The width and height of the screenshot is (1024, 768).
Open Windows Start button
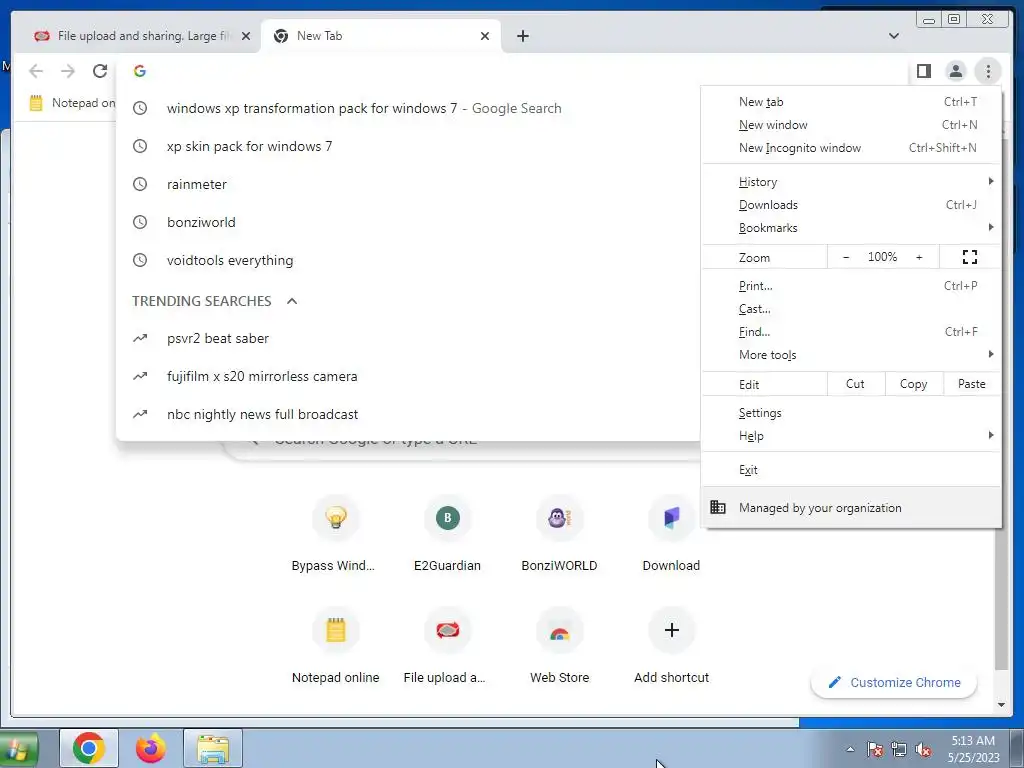(x=18, y=749)
